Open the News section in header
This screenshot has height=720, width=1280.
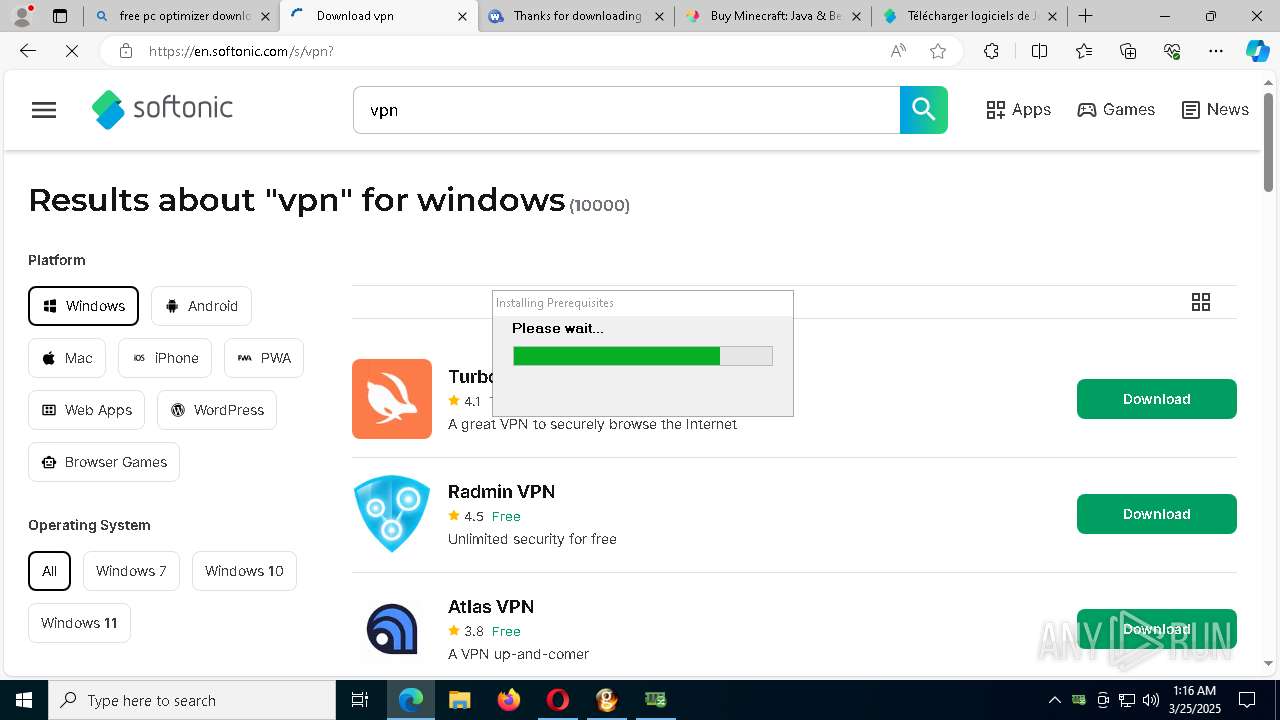[1215, 110]
